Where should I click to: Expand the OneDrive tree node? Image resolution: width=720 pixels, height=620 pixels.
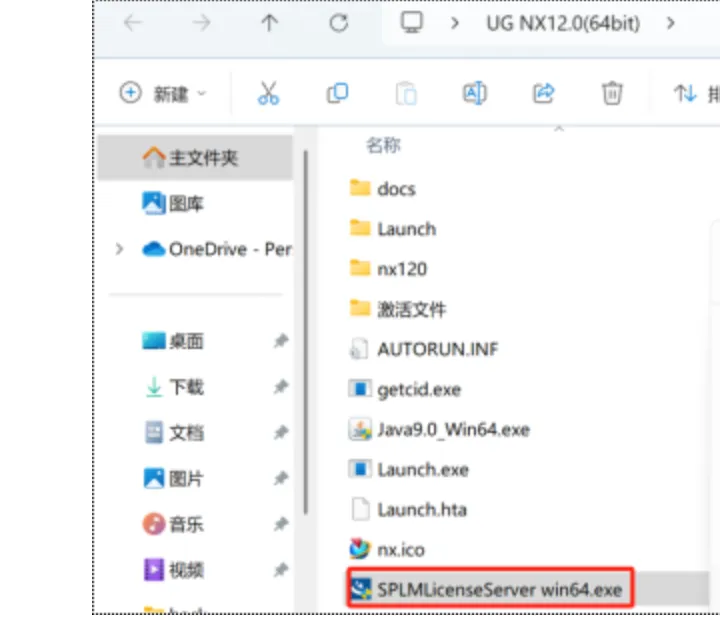[119, 249]
